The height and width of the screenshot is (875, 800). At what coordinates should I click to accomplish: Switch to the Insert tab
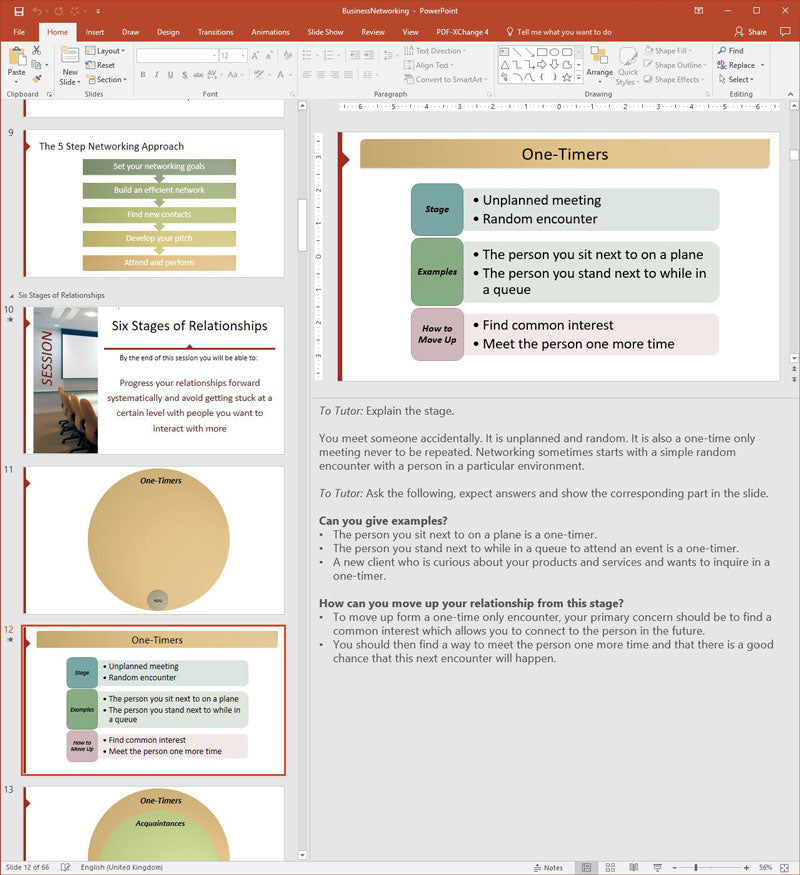tap(94, 32)
